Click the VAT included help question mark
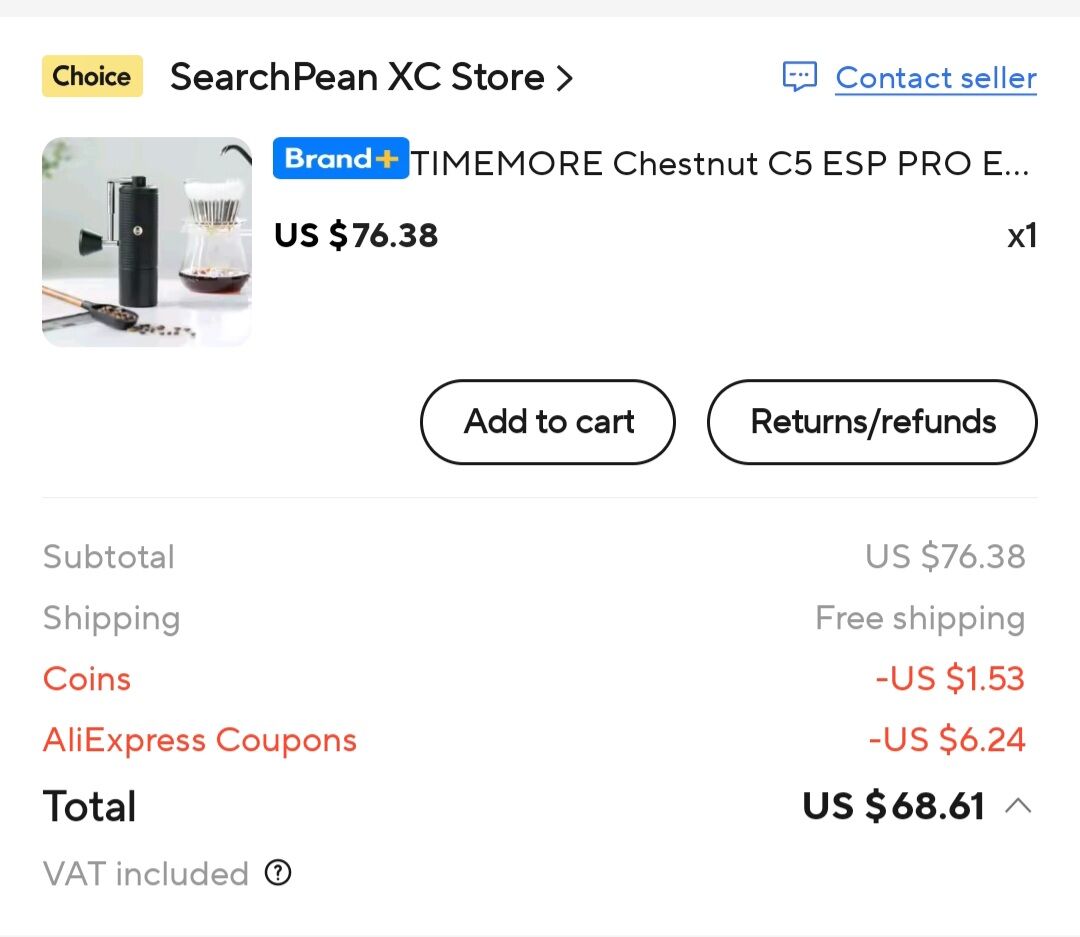 click(x=278, y=873)
